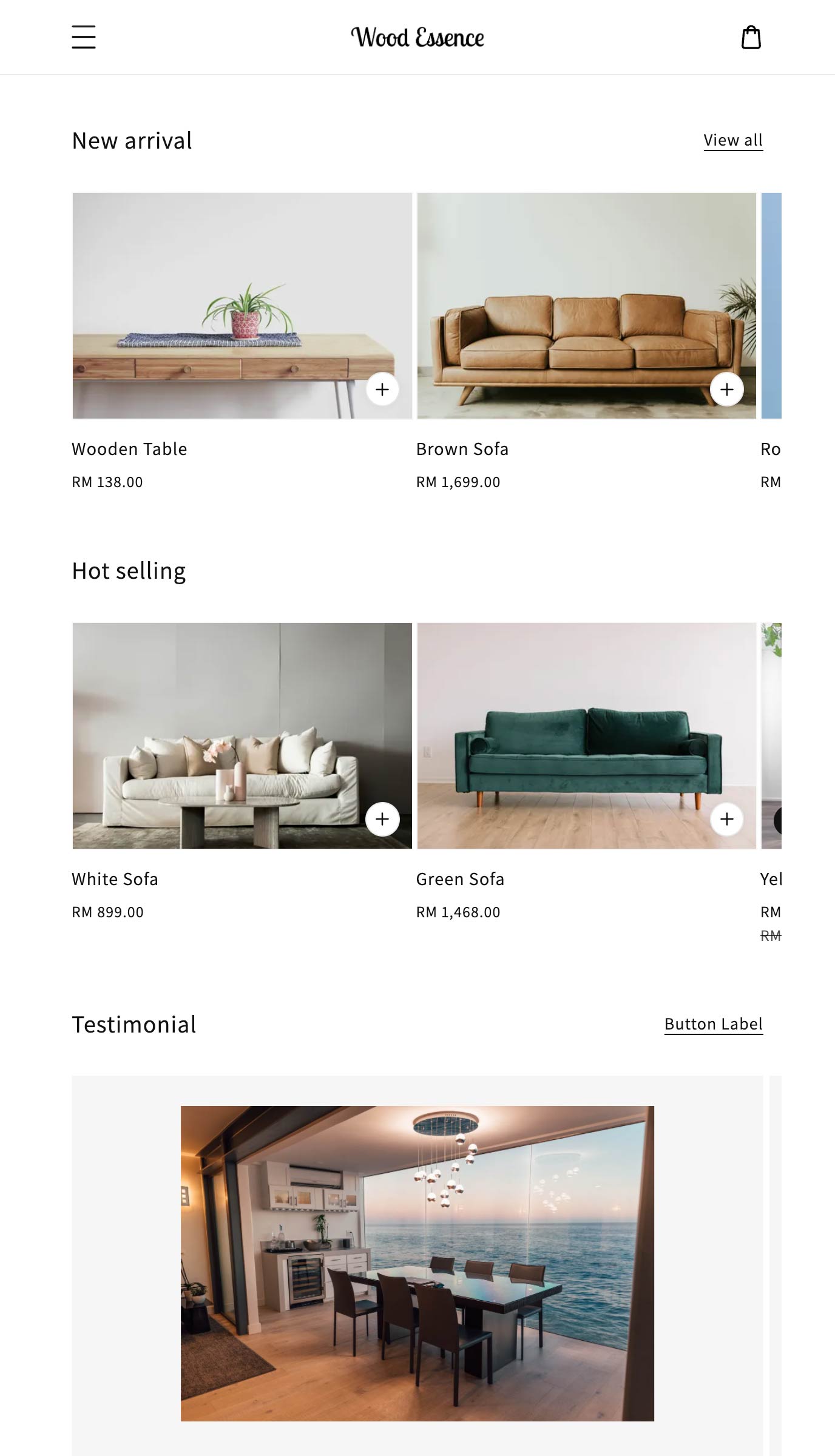This screenshot has height=1456, width=835.
Task: Open the shopping bag cart icon
Action: point(751,37)
